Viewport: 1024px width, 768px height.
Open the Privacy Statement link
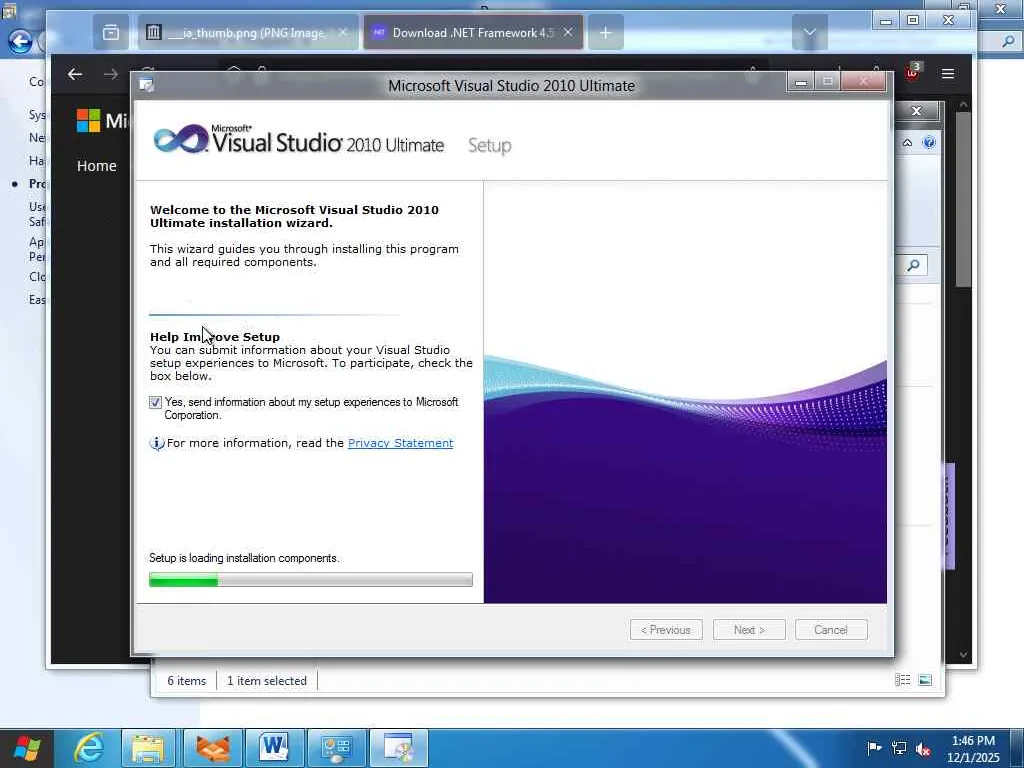(x=400, y=443)
